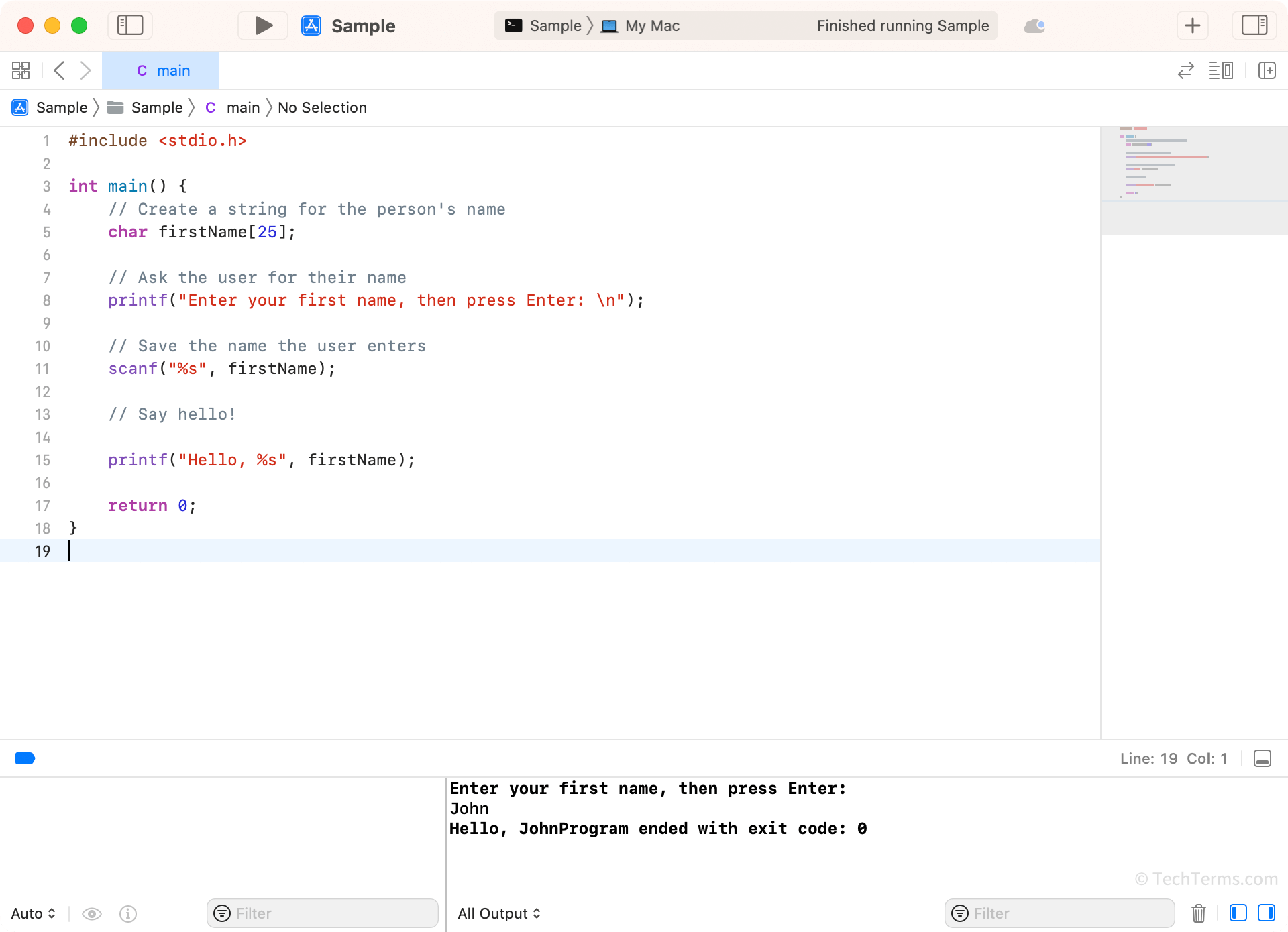Toggle the navigator sidebar button
Viewport: 1288px width, 932px height.
[130, 25]
